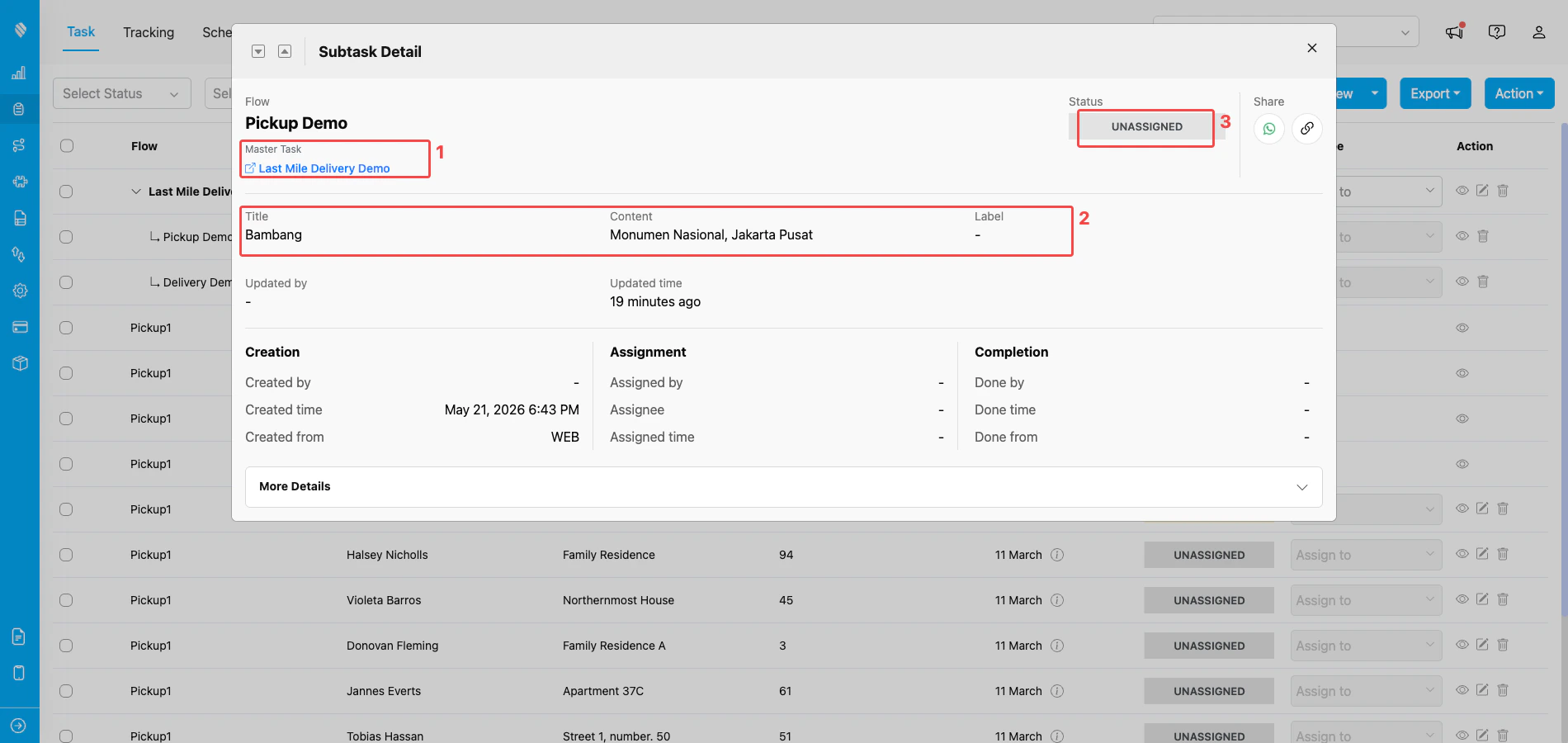1568x743 pixels.
Task: Expand the More Details section
Action: (784, 487)
